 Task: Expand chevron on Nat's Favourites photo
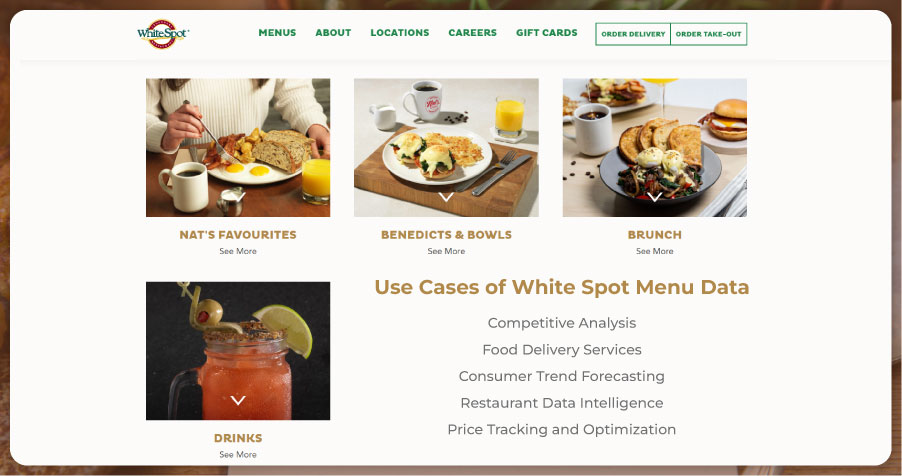238,197
